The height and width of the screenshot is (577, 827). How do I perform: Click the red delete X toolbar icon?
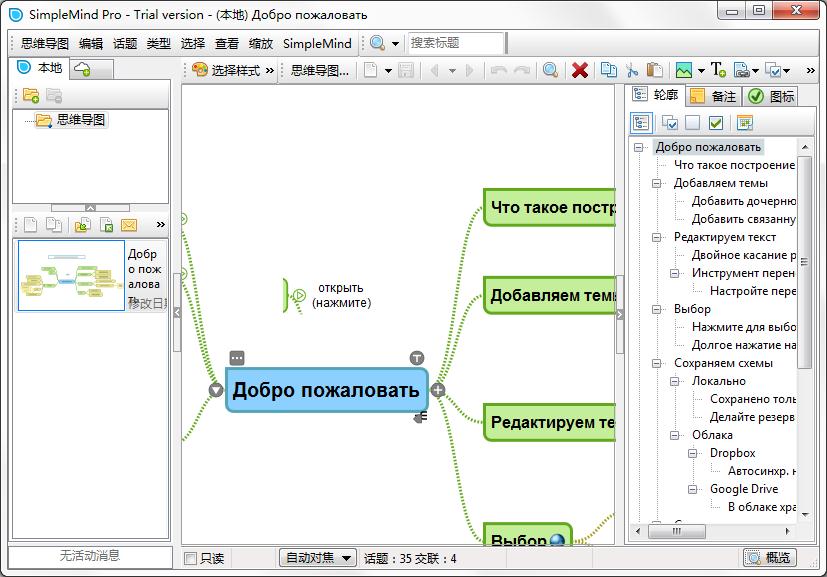pos(579,70)
